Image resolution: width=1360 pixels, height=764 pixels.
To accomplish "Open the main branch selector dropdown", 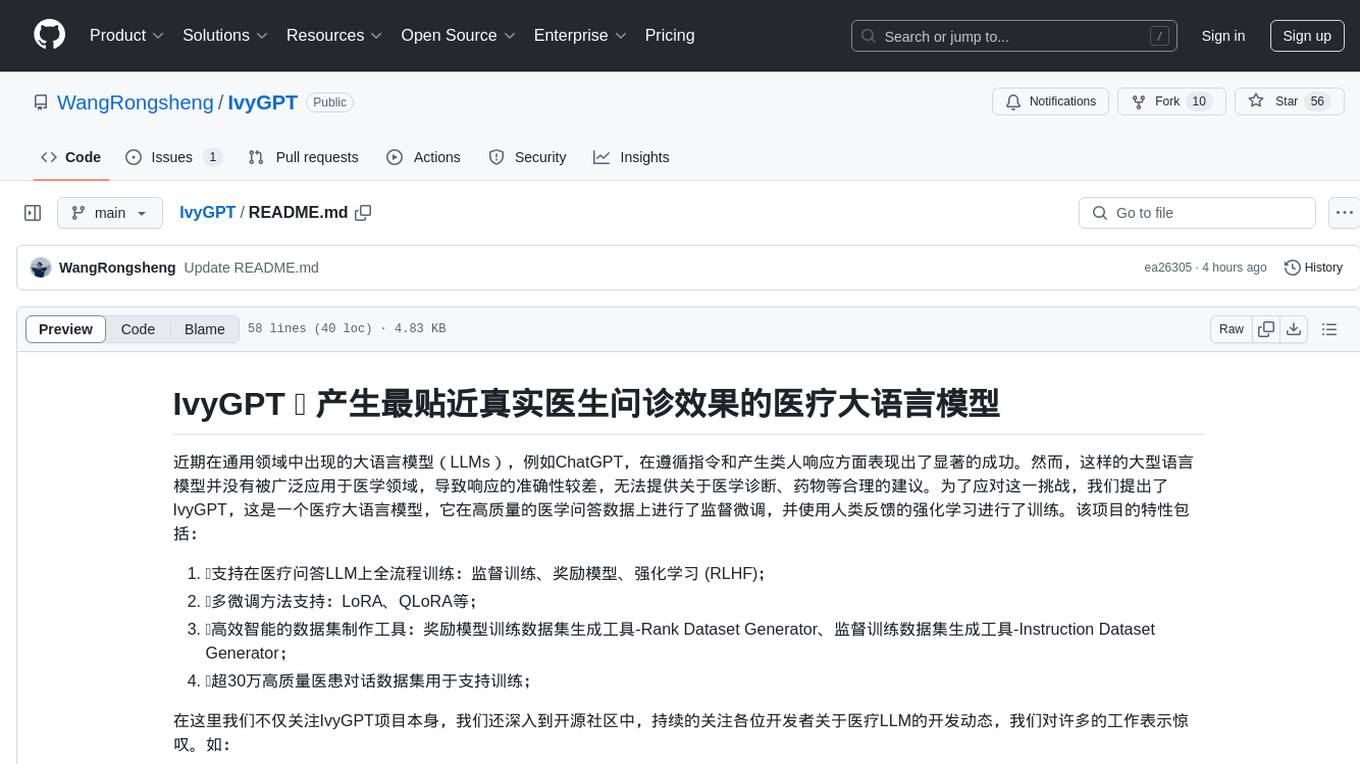I will 109,213.
